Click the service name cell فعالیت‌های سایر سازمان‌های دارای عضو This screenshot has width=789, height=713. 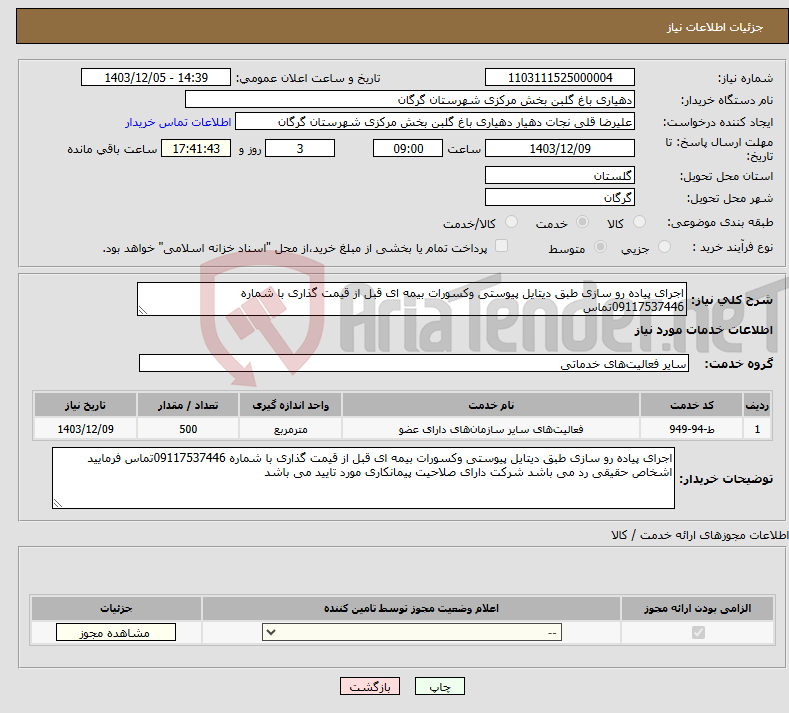(x=491, y=429)
